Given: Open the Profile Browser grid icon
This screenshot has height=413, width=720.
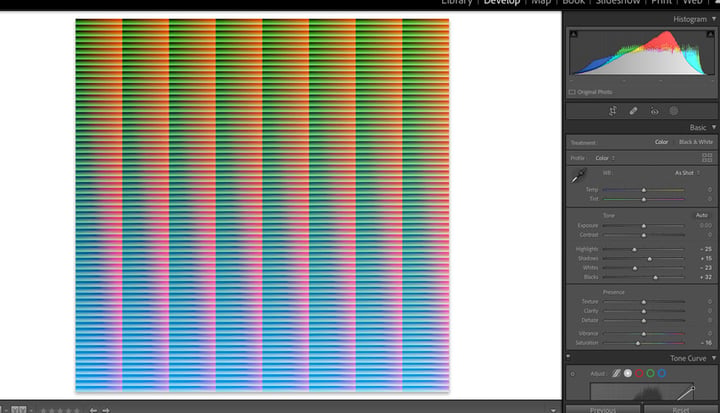Looking at the screenshot, I should pos(707,158).
